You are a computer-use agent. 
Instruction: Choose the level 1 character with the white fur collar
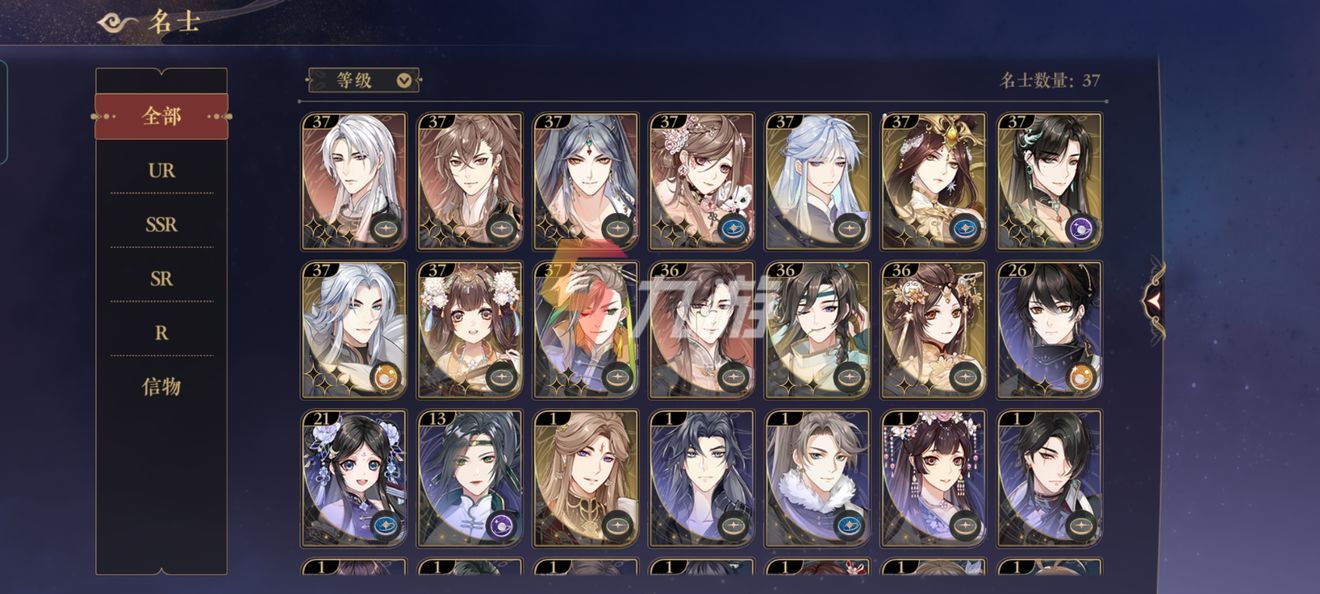pos(818,478)
